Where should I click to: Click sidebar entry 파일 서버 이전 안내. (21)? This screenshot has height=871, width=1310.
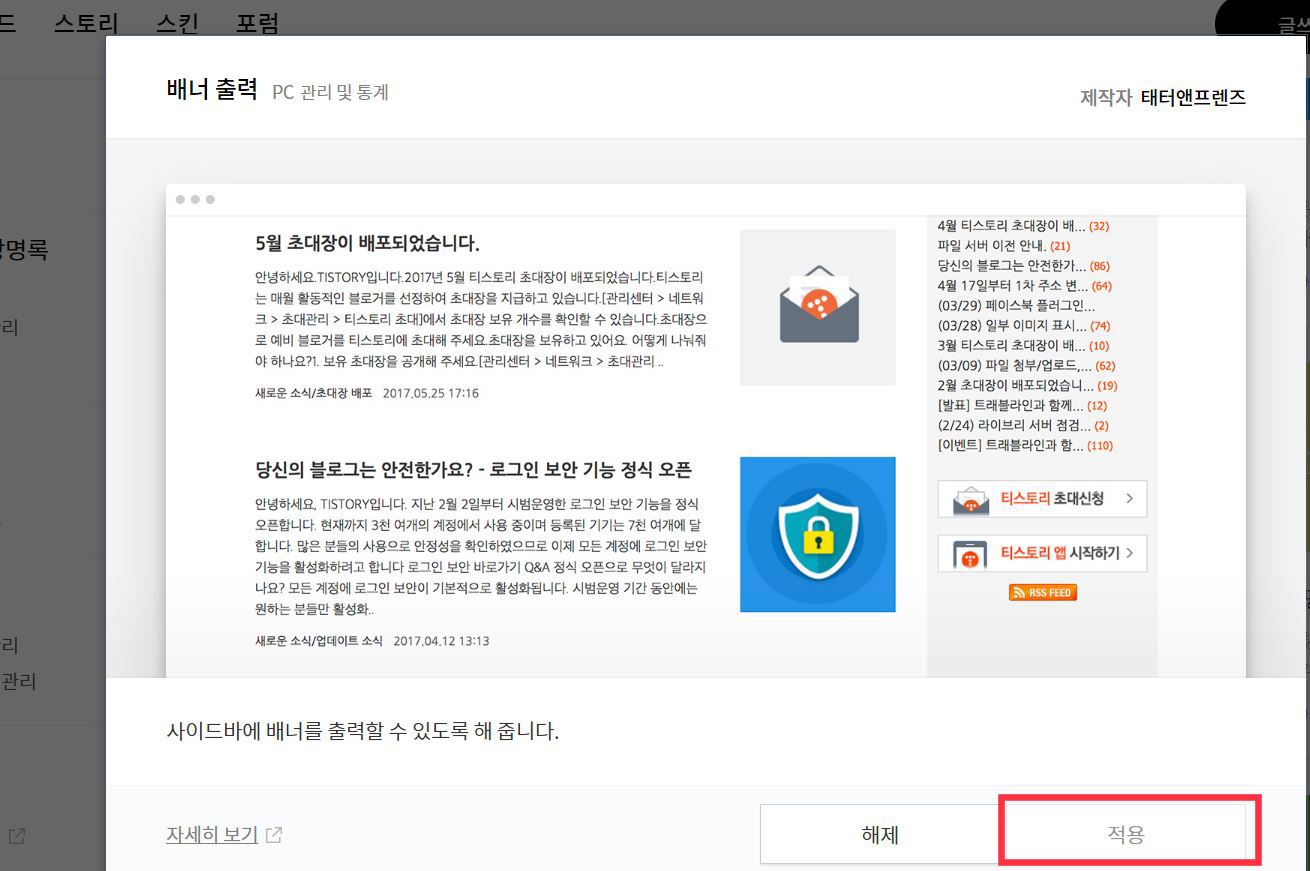(1004, 246)
